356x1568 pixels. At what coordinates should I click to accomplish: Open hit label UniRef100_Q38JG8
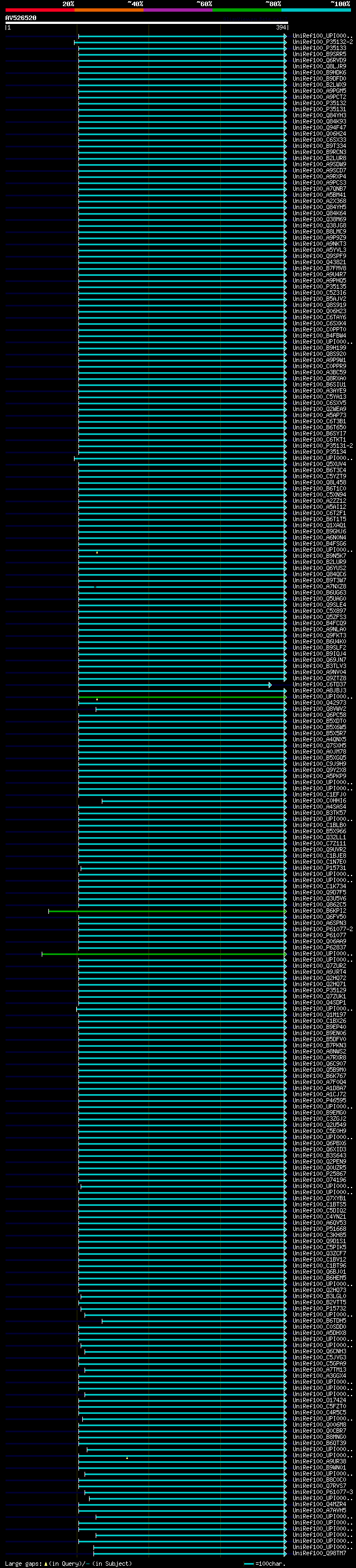click(x=319, y=226)
